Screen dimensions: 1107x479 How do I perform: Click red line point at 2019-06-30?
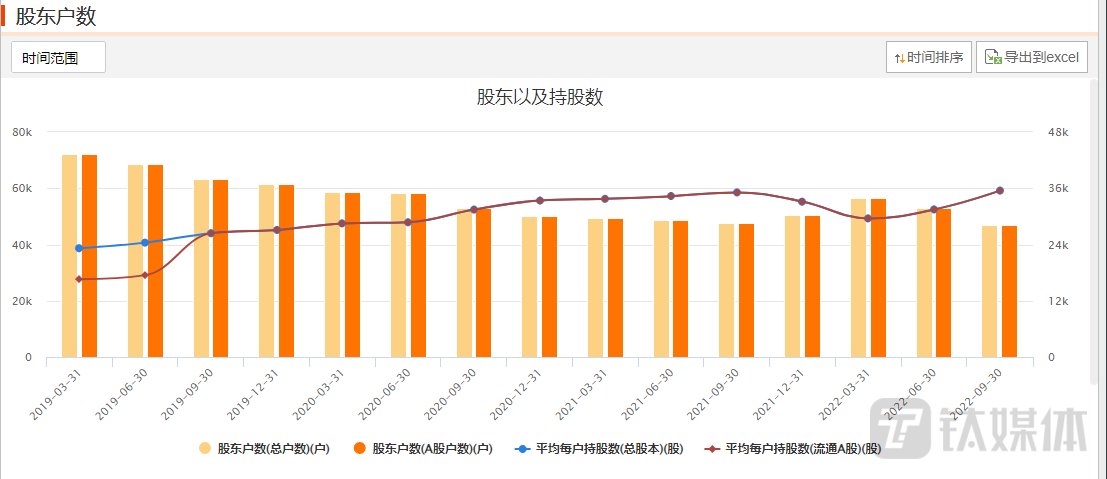click(145, 275)
